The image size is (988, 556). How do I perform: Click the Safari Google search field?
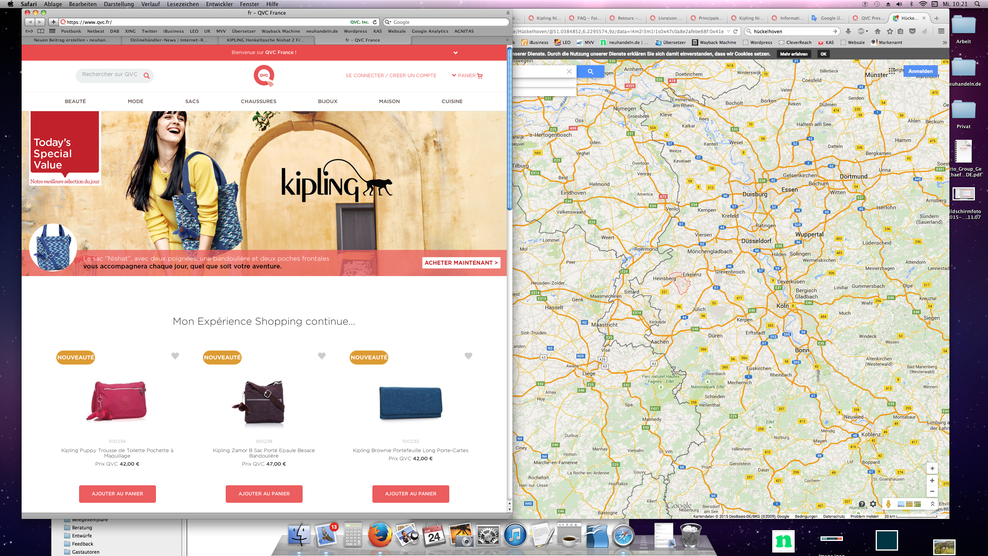coord(445,22)
